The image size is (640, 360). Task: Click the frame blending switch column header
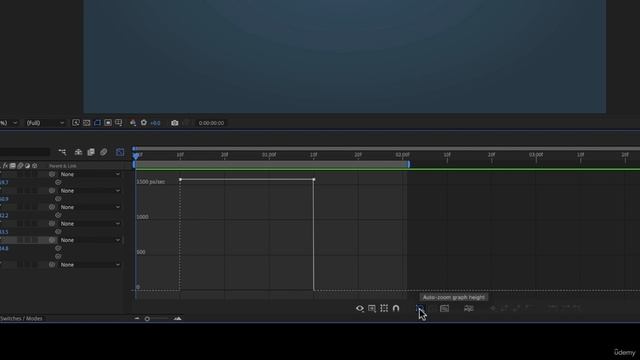[x=13, y=166]
